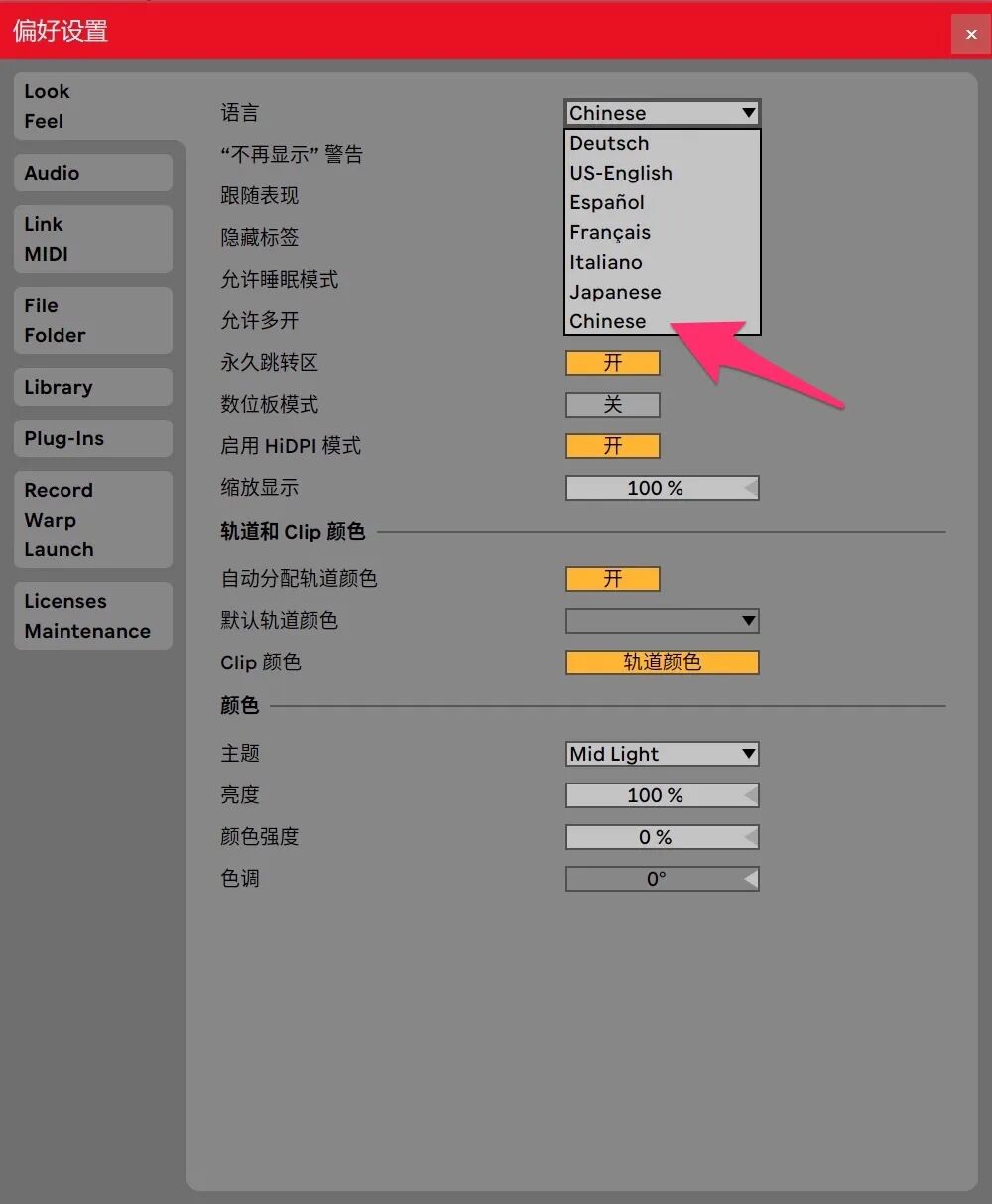The width and height of the screenshot is (992, 1204).
Task: Click the 亮度 100 % slider
Action: [x=663, y=795]
